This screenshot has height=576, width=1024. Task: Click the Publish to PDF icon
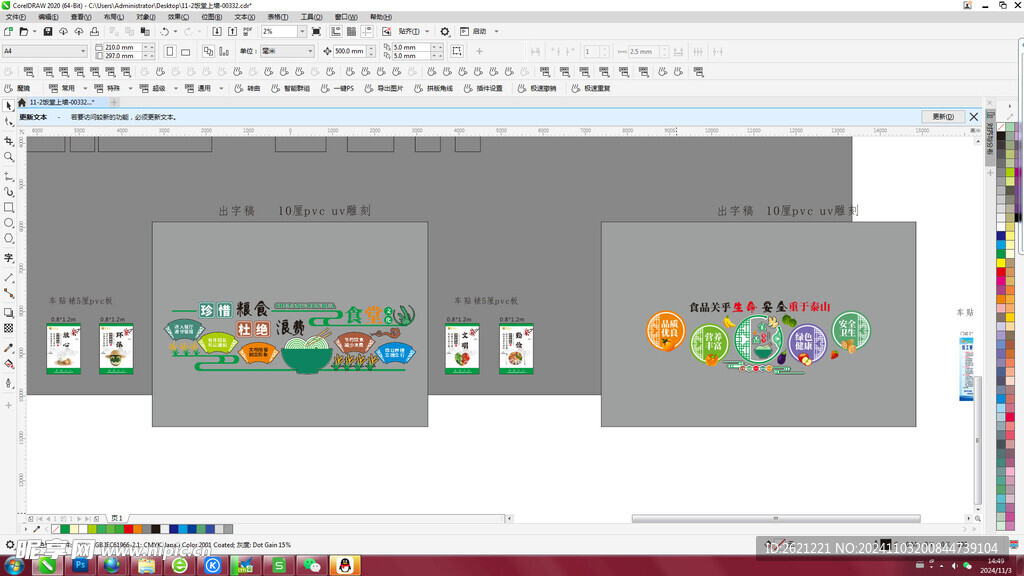click(x=248, y=31)
